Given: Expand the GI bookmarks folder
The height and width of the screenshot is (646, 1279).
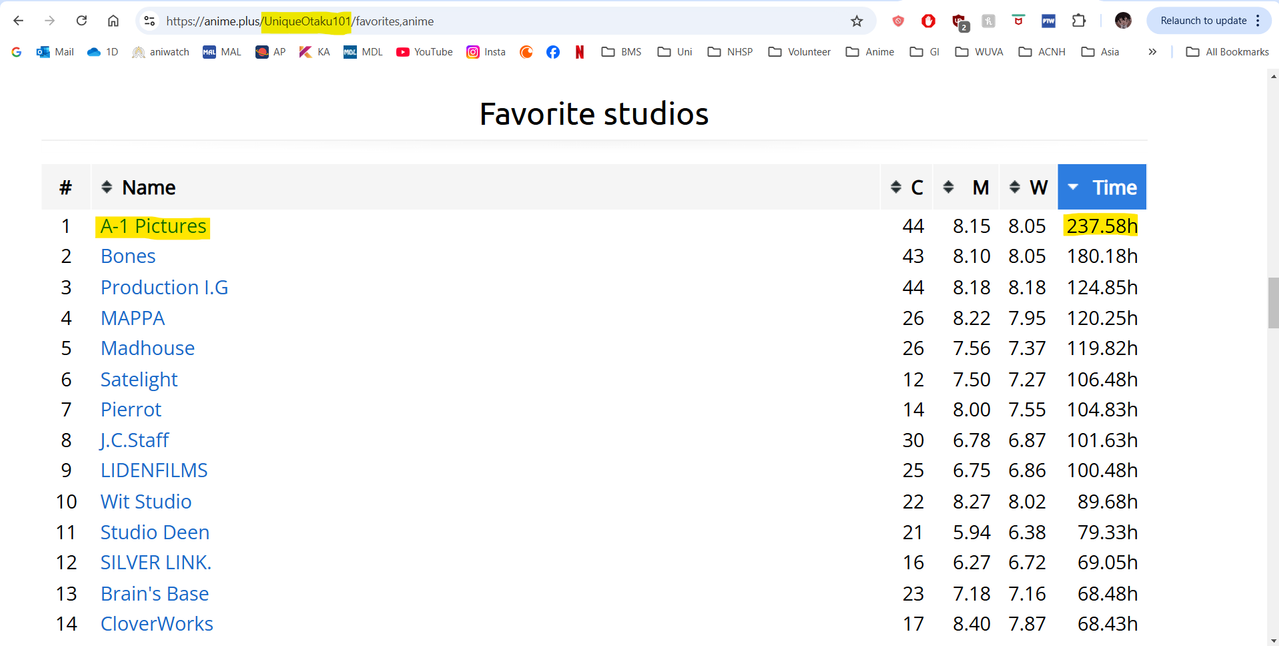Looking at the screenshot, I should [924, 52].
